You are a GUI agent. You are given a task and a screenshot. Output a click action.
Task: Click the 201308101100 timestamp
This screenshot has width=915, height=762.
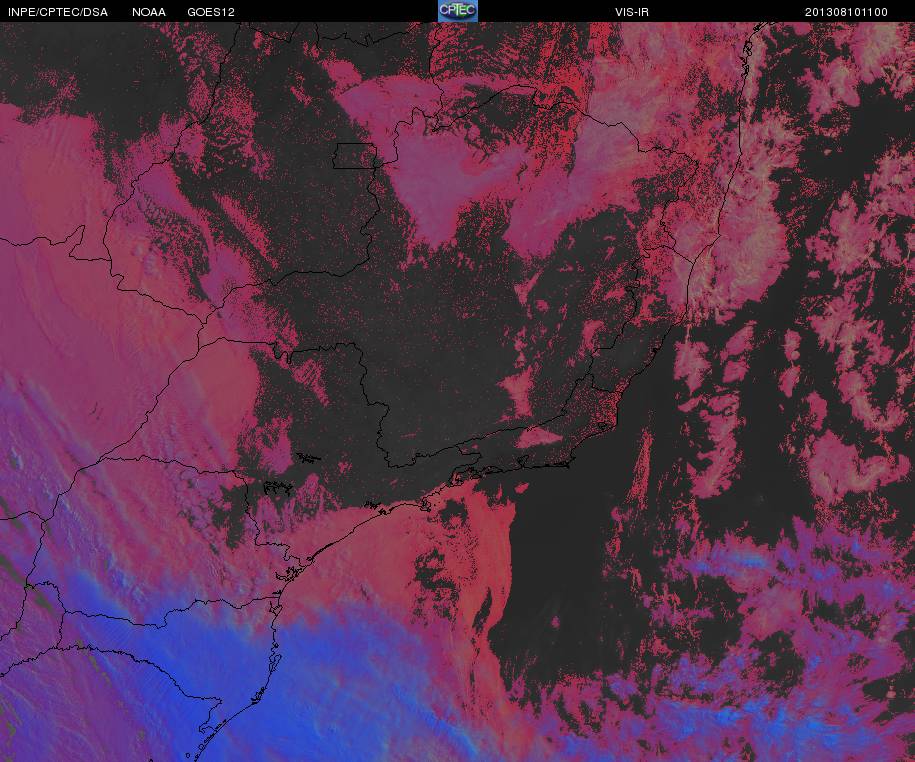[846, 12]
